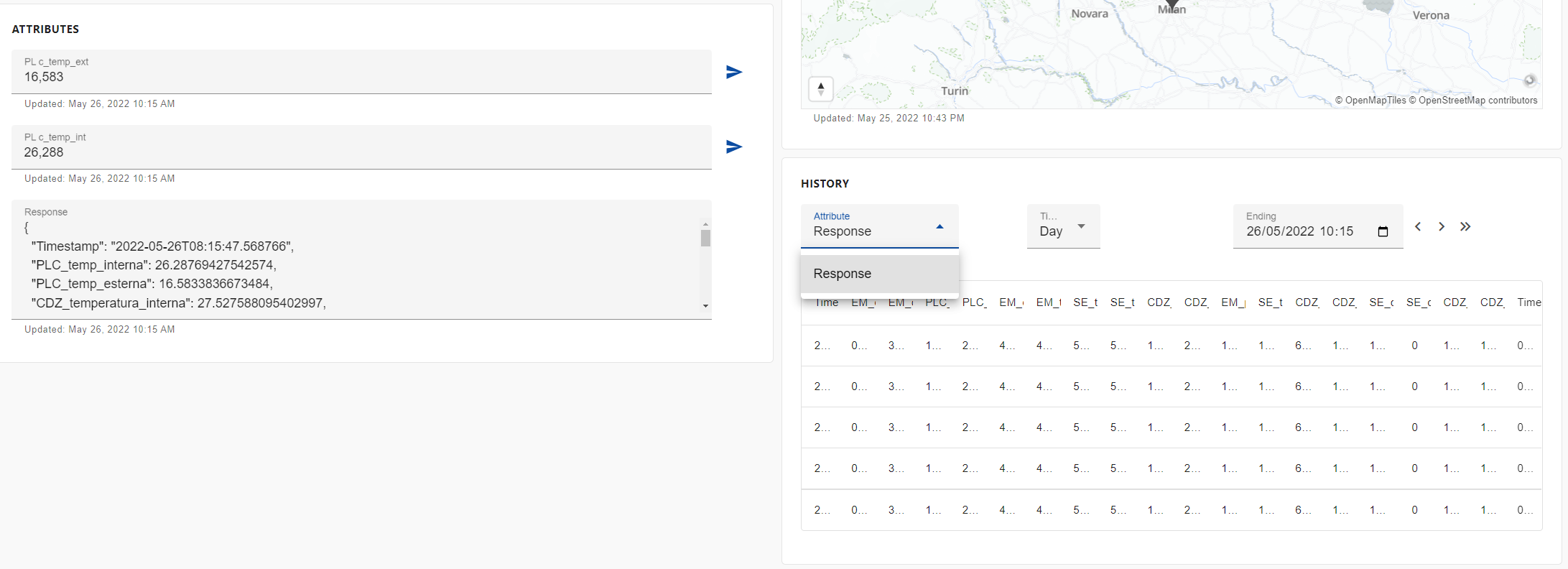The height and width of the screenshot is (569, 1568).
Task: Select the "PLC_temp_esterna" line in Response
Action: click(x=152, y=284)
